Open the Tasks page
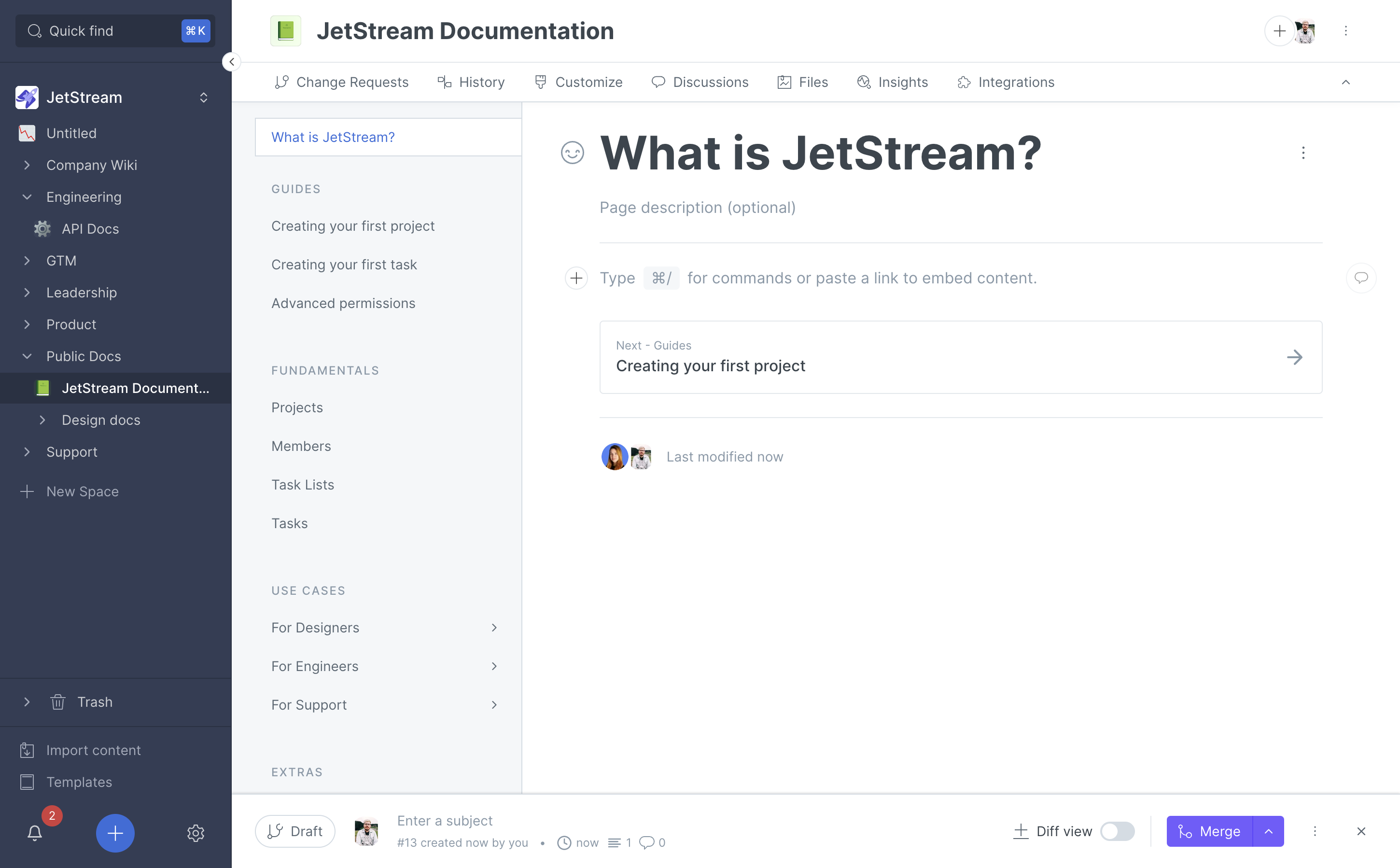The height and width of the screenshot is (868, 1400). click(x=289, y=523)
